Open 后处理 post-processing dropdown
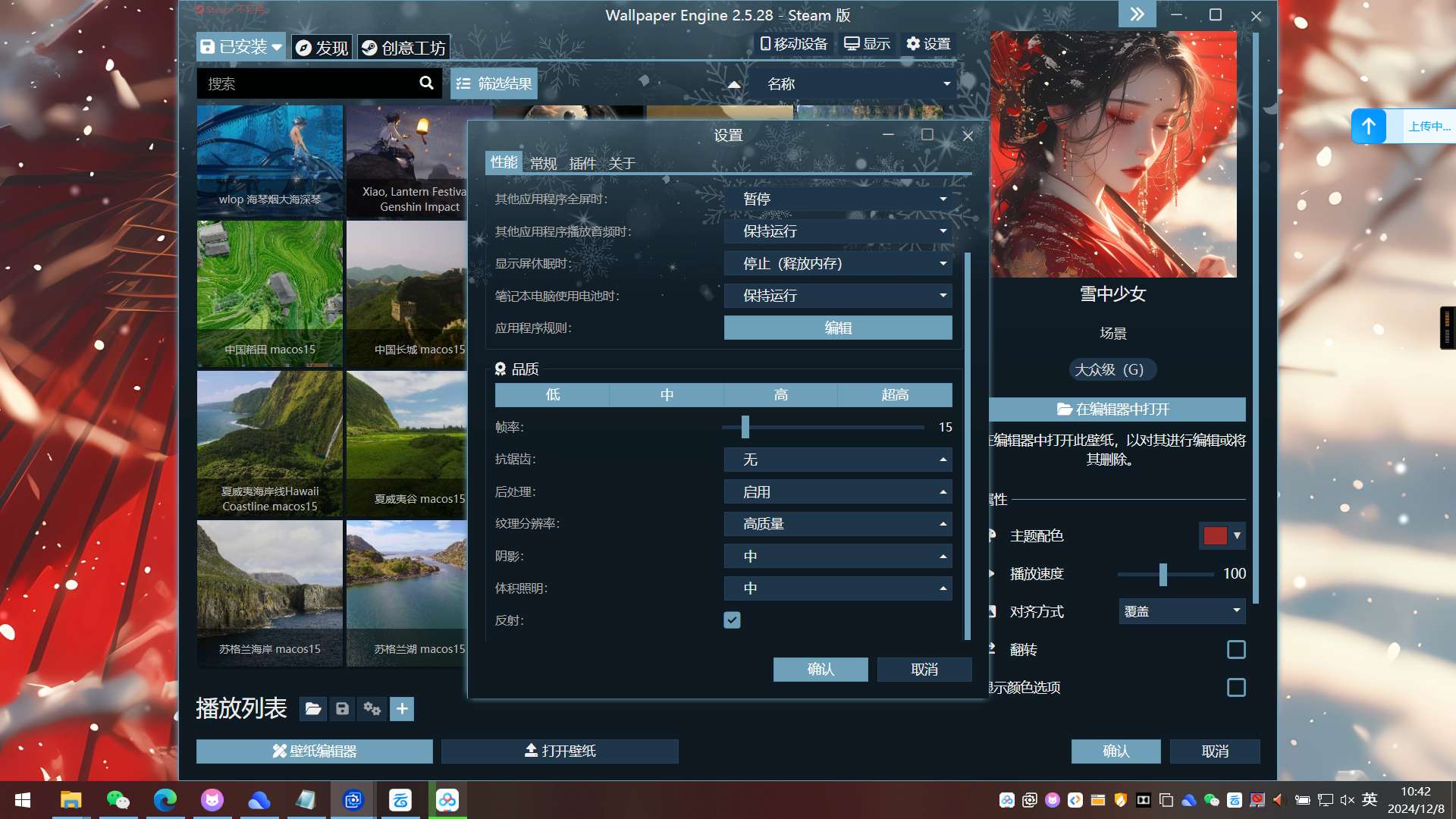Viewport: 1456px width, 819px height. coord(838,492)
